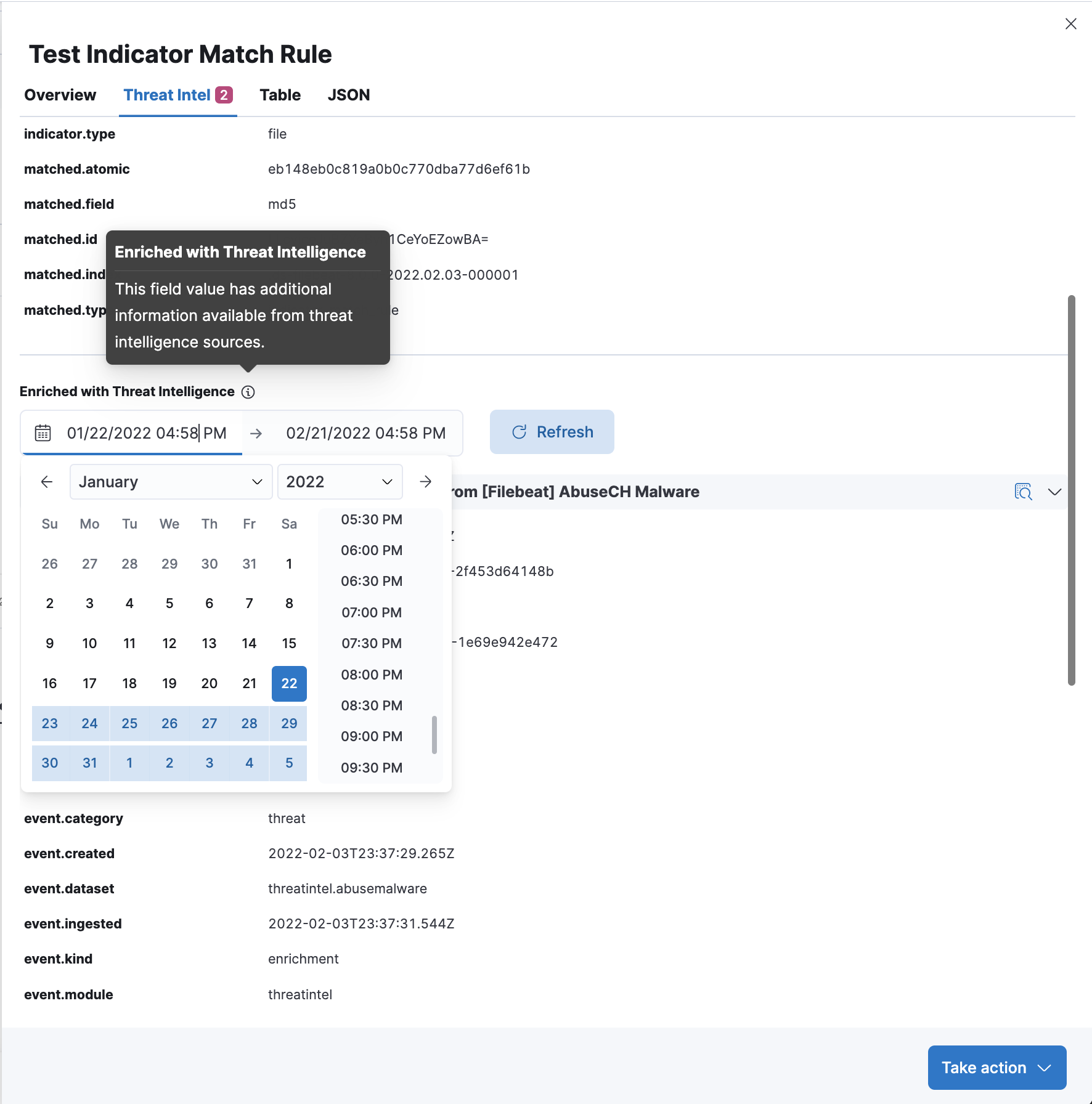Click the info icon beside Enriched with Threat Intelligence
Viewport: 1092px width, 1104px height.
[x=248, y=392]
